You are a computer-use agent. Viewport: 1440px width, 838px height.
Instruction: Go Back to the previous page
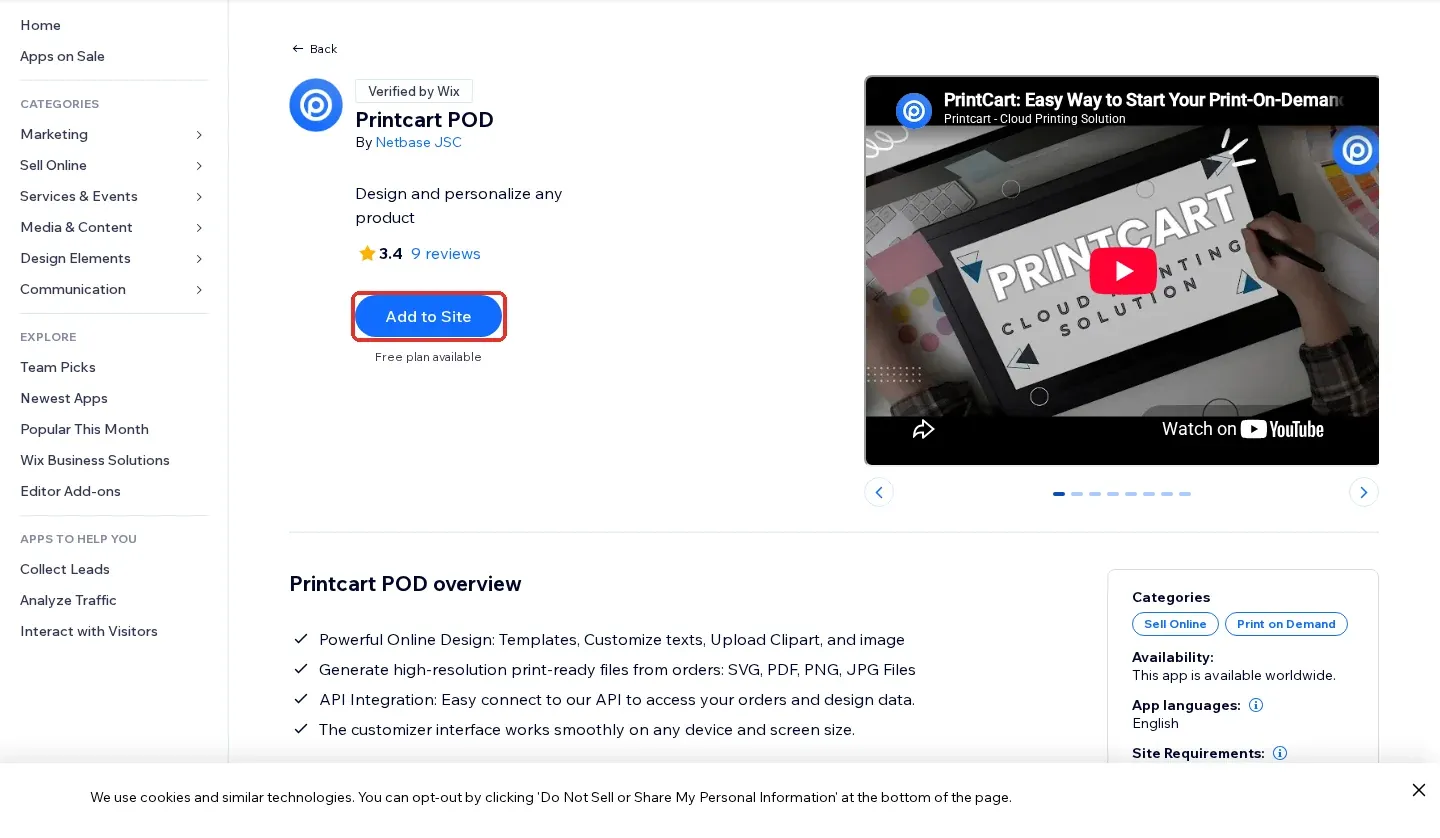[314, 49]
